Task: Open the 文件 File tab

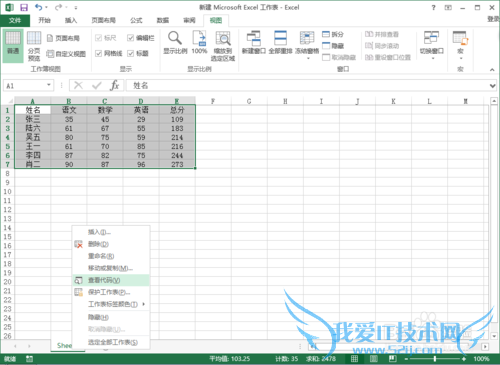Action: coord(15,21)
